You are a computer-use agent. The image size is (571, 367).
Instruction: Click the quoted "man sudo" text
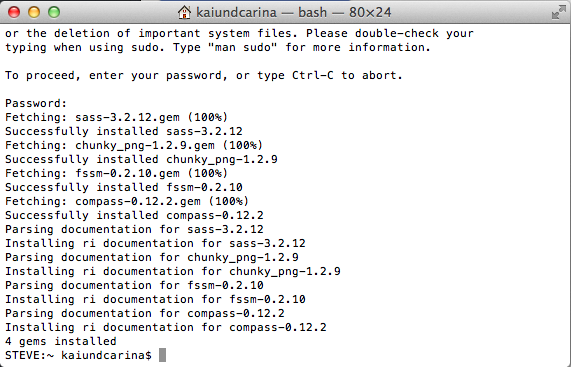pyautogui.click(x=243, y=47)
